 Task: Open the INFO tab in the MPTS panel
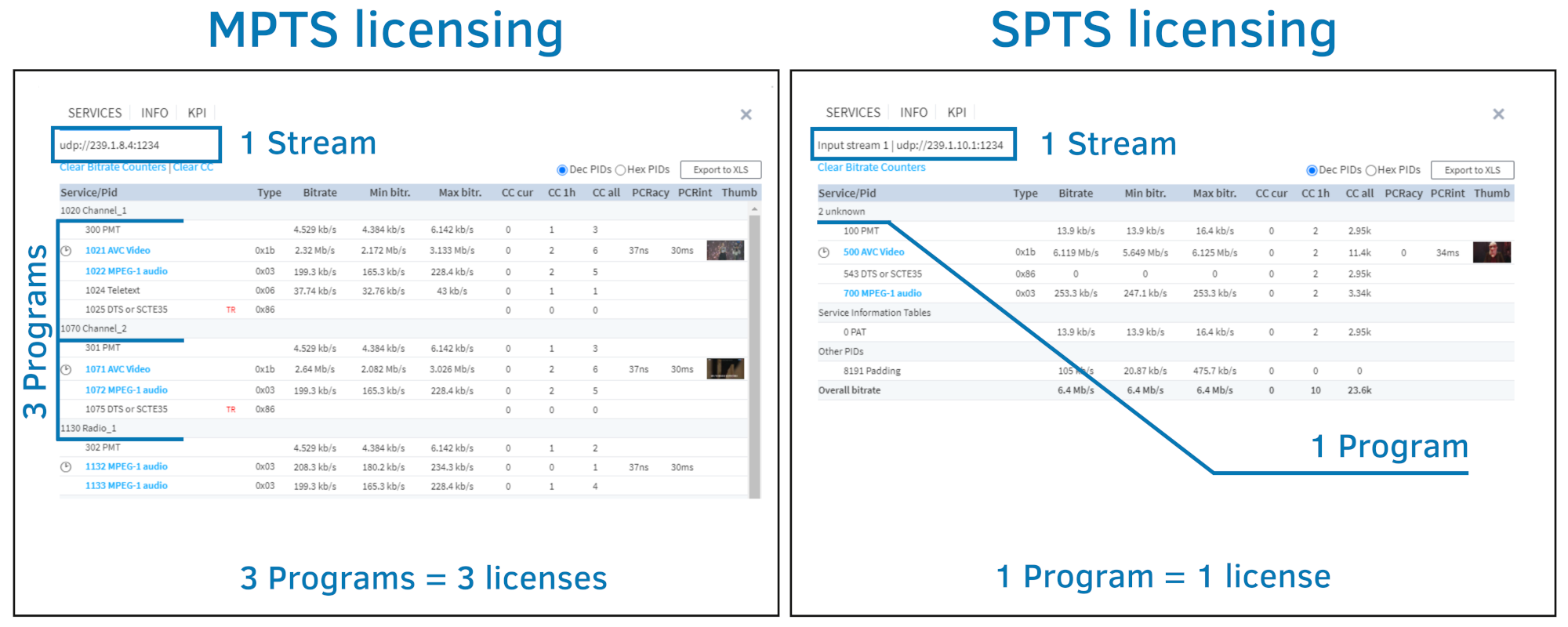click(x=154, y=113)
